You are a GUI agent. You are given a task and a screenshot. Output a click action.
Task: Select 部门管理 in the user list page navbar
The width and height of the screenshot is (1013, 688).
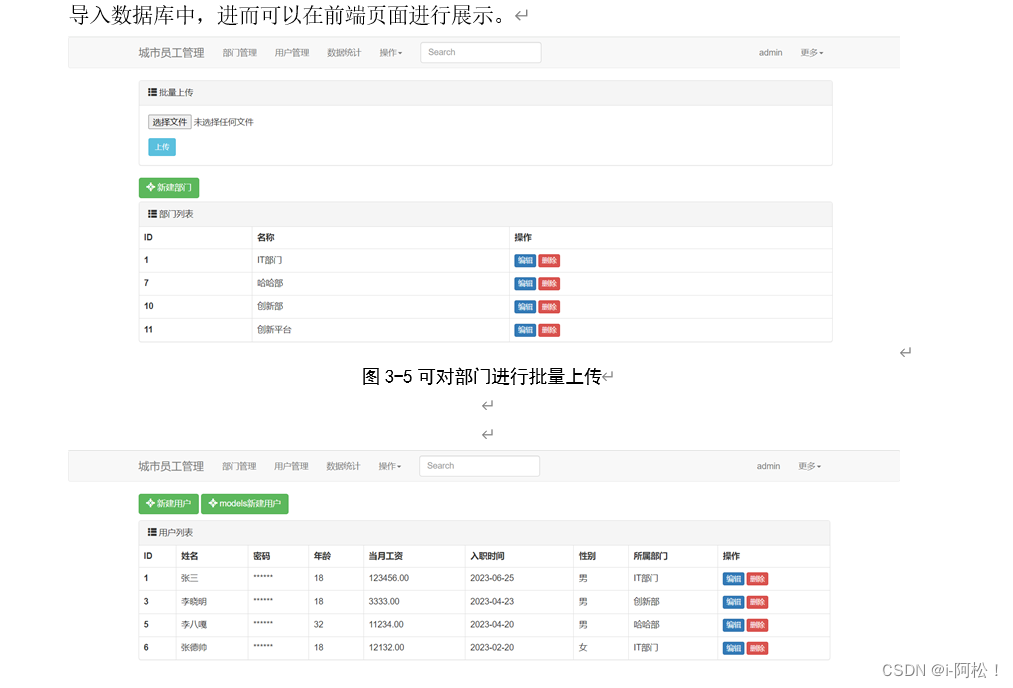click(x=239, y=466)
